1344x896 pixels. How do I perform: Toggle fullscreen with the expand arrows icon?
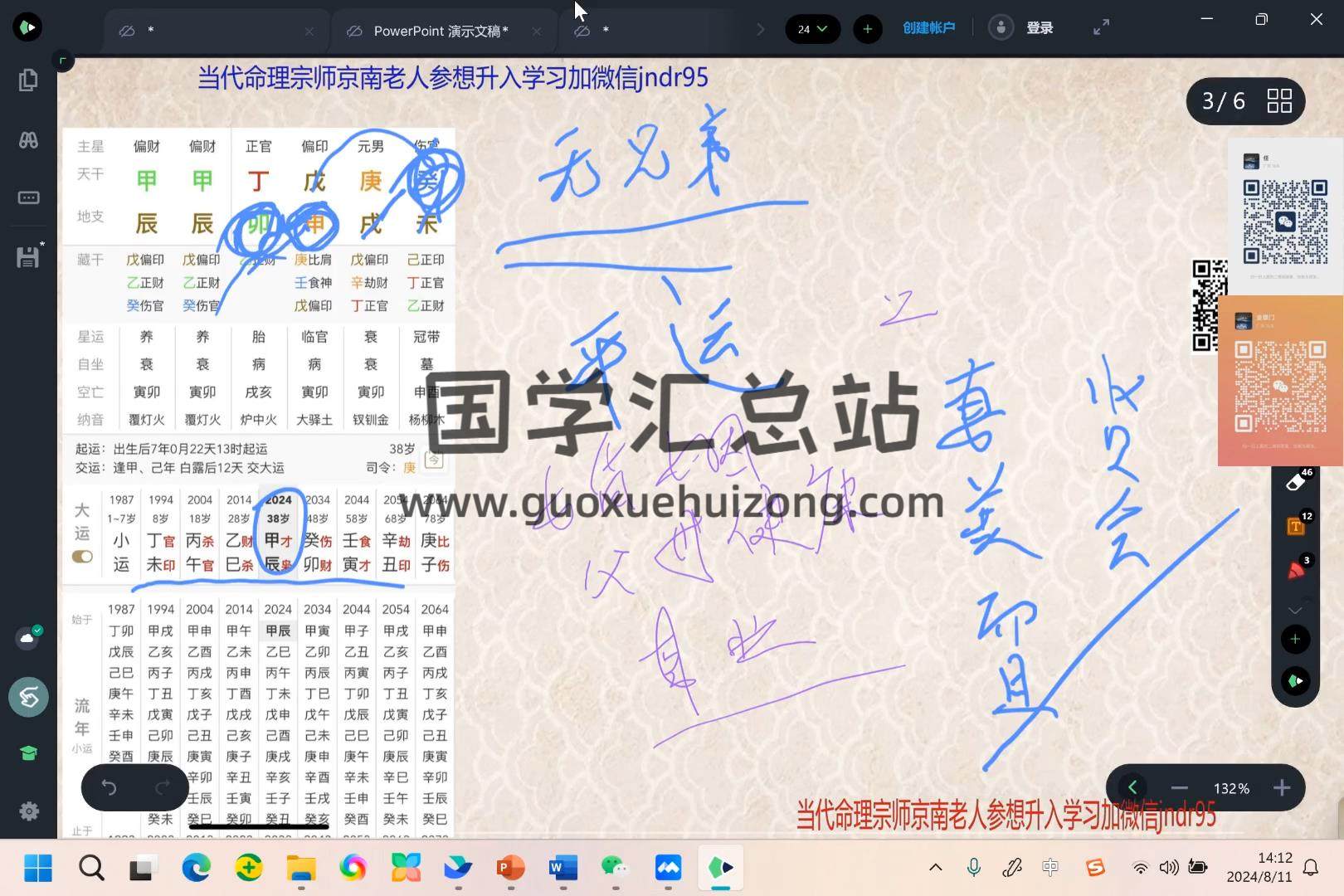coord(1101,28)
